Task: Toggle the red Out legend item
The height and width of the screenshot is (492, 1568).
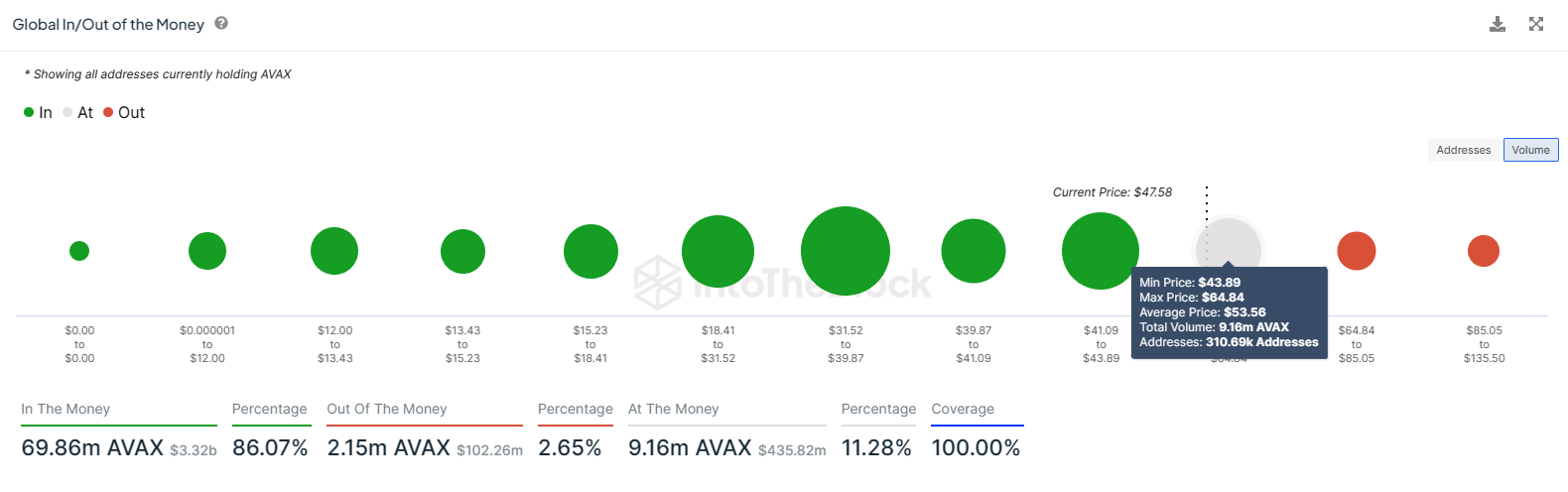Action: pos(124,113)
